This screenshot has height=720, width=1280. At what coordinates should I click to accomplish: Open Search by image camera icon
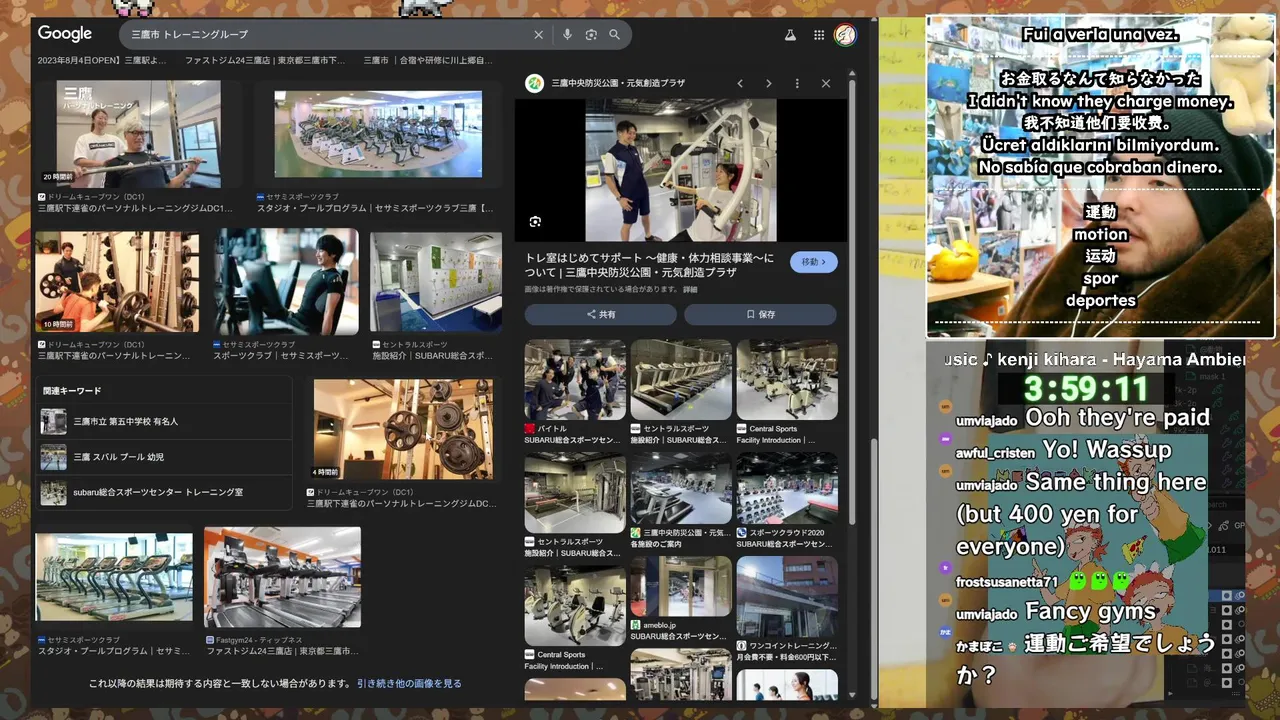591,35
